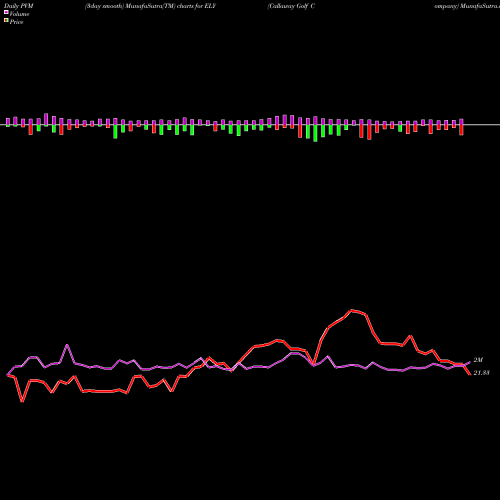The width and height of the screenshot is (500, 500).
Task: Click the 'ompany) MunafaSutra' text at top right
Action: pyautogui.click(x=467, y=6)
